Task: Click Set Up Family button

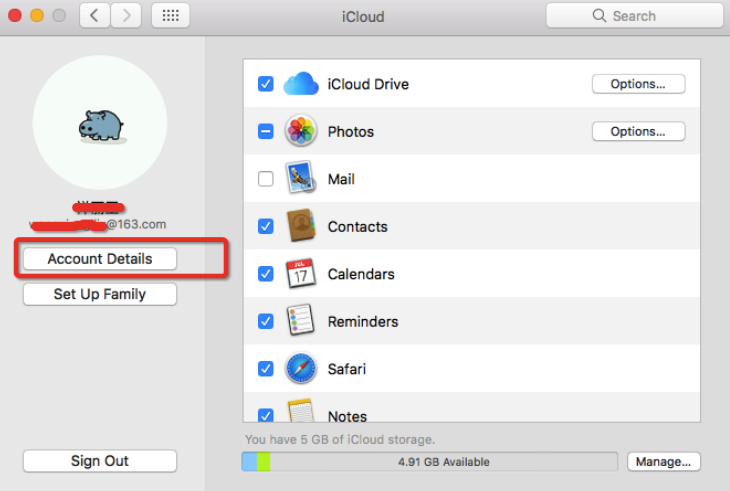Action: (x=100, y=294)
